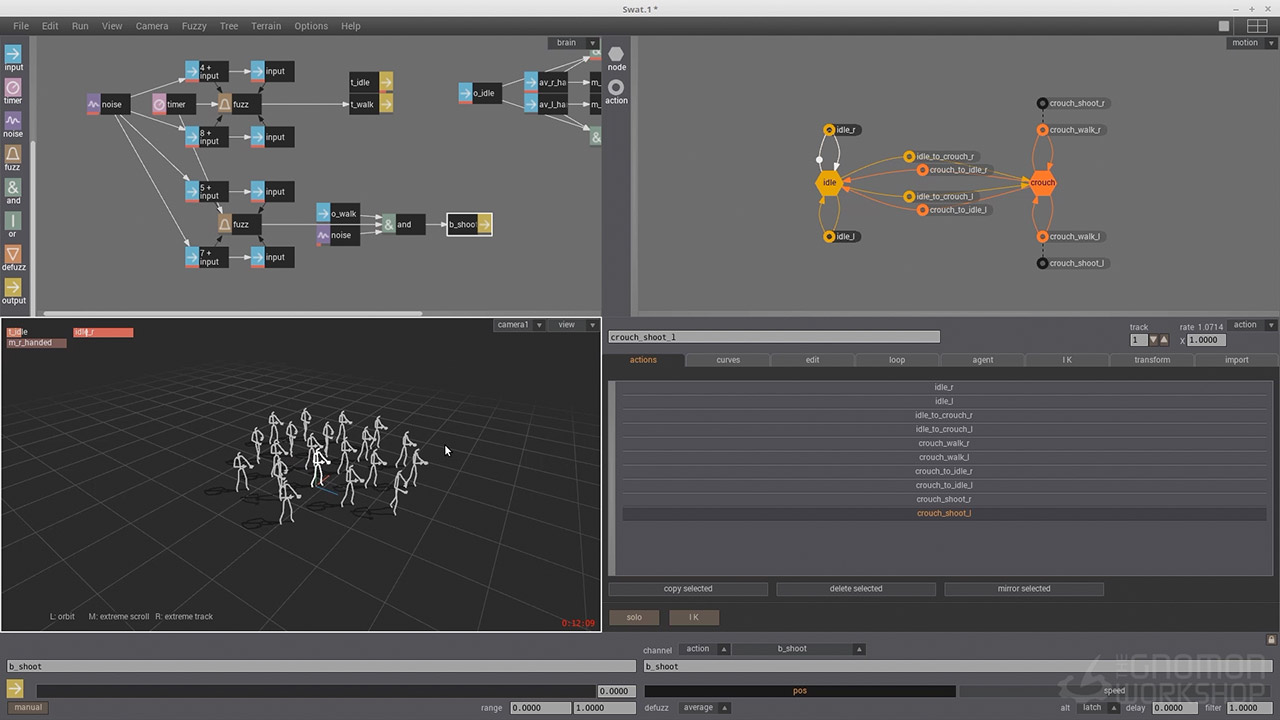1280x720 pixels.
Task: Click the pos value bar
Action: pos(800,691)
